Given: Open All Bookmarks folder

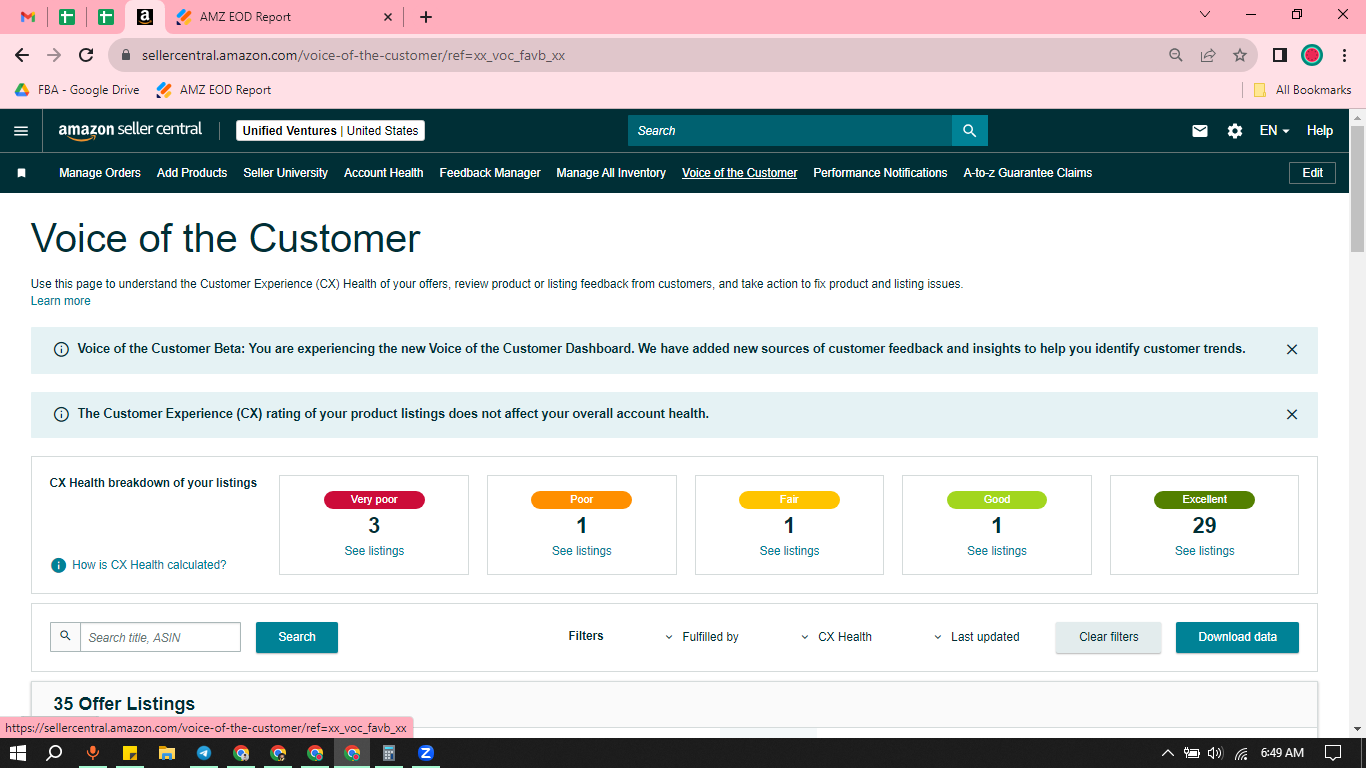Looking at the screenshot, I should coord(1302,90).
